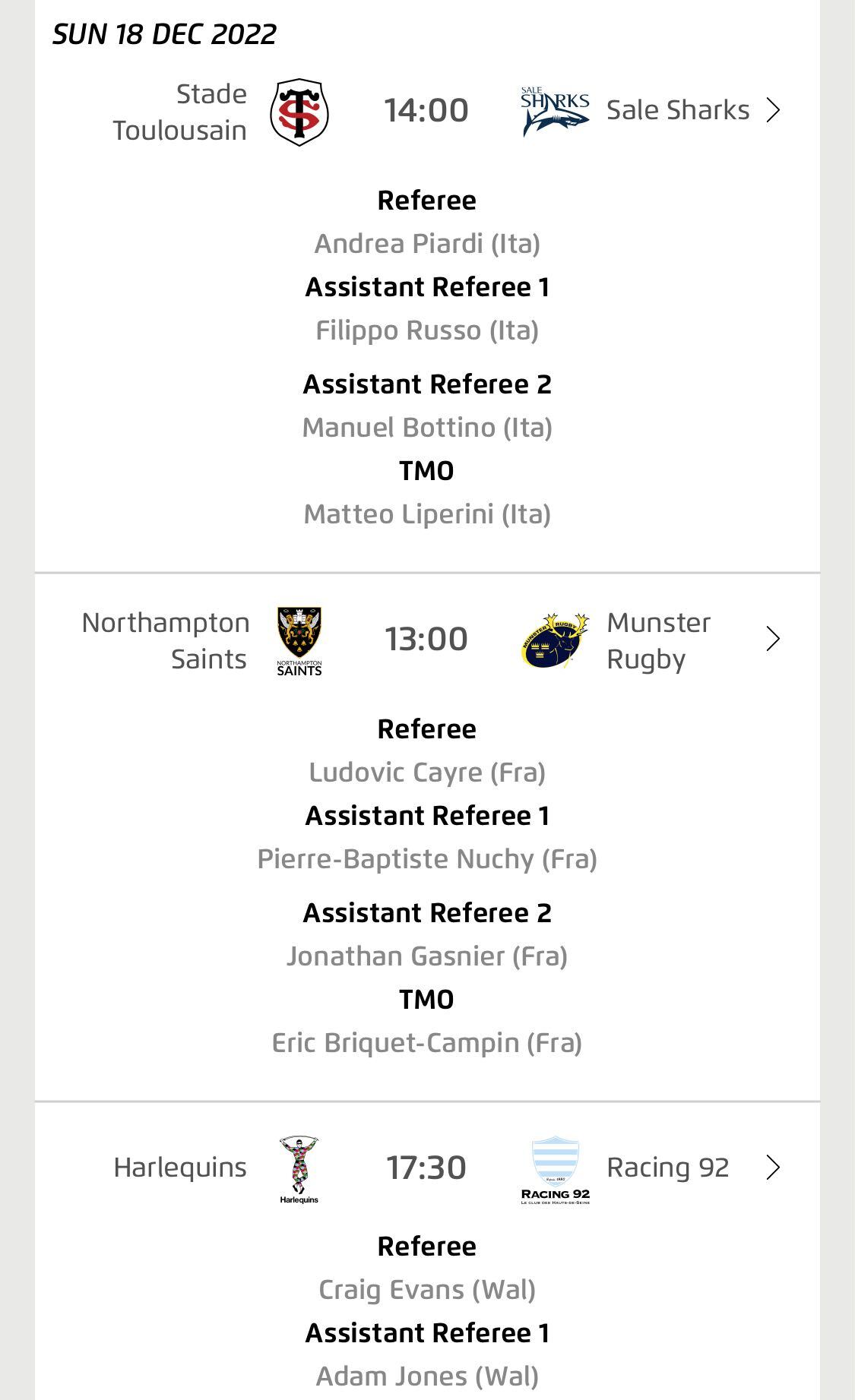The height and width of the screenshot is (1400, 855).
Task: Click the Stade Toulousain club crest
Action: pyautogui.click(x=299, y=112)
